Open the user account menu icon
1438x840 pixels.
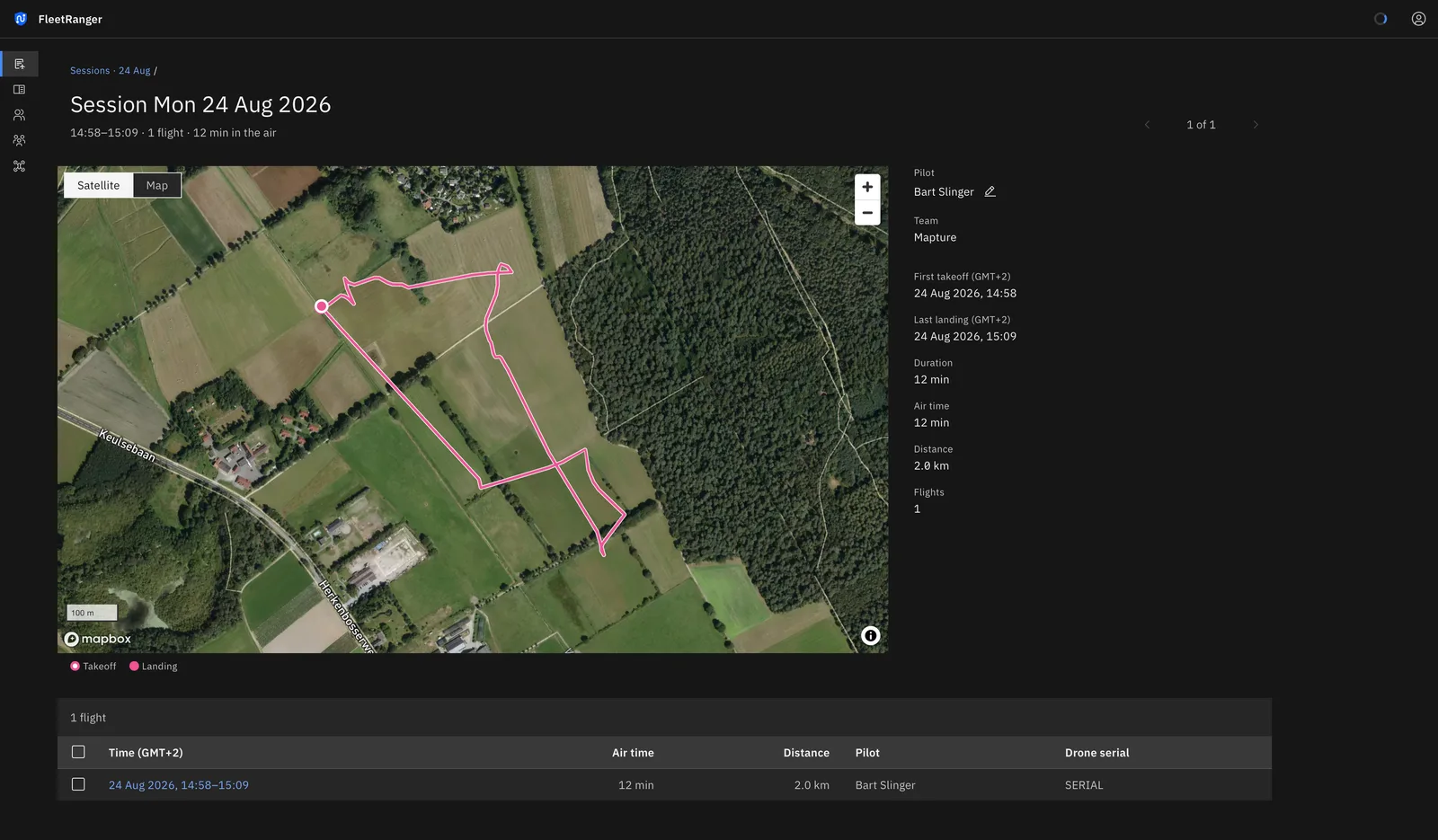[1418, 19]
